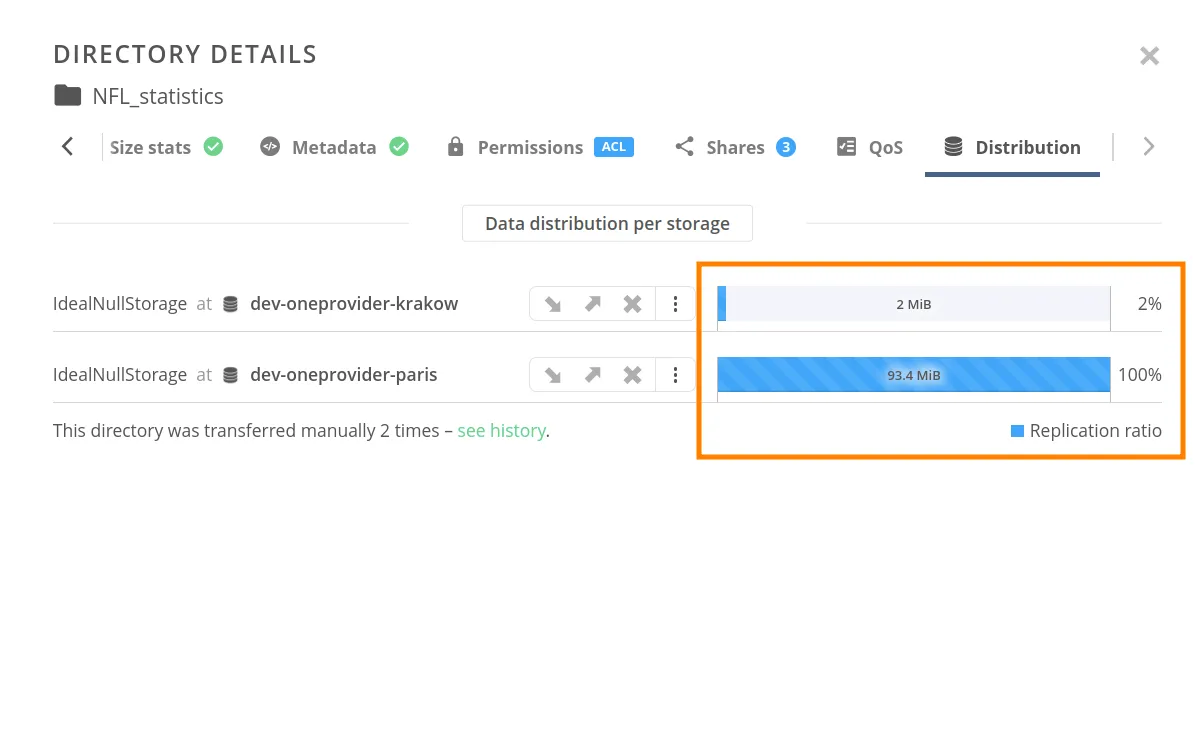
Task: Evict data from dev-oneprovider-krakow
Action: coord(632,303)
